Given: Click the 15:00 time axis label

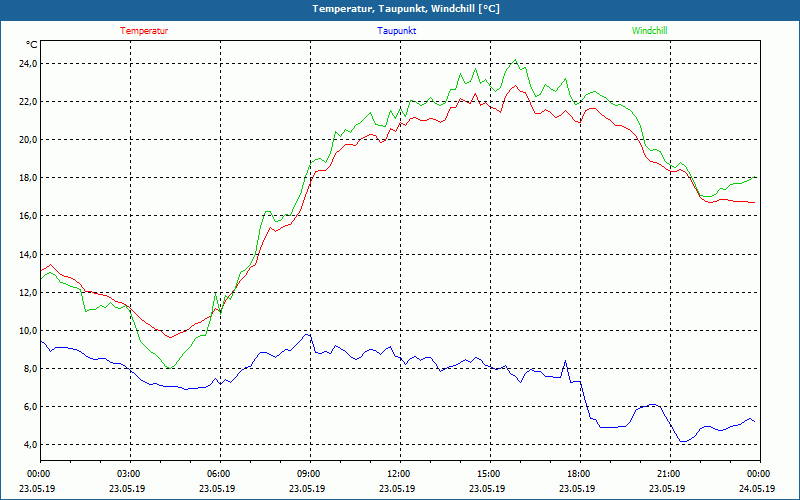Looking at the screenshot, I should pyautogui.click(x=490, y=474).
